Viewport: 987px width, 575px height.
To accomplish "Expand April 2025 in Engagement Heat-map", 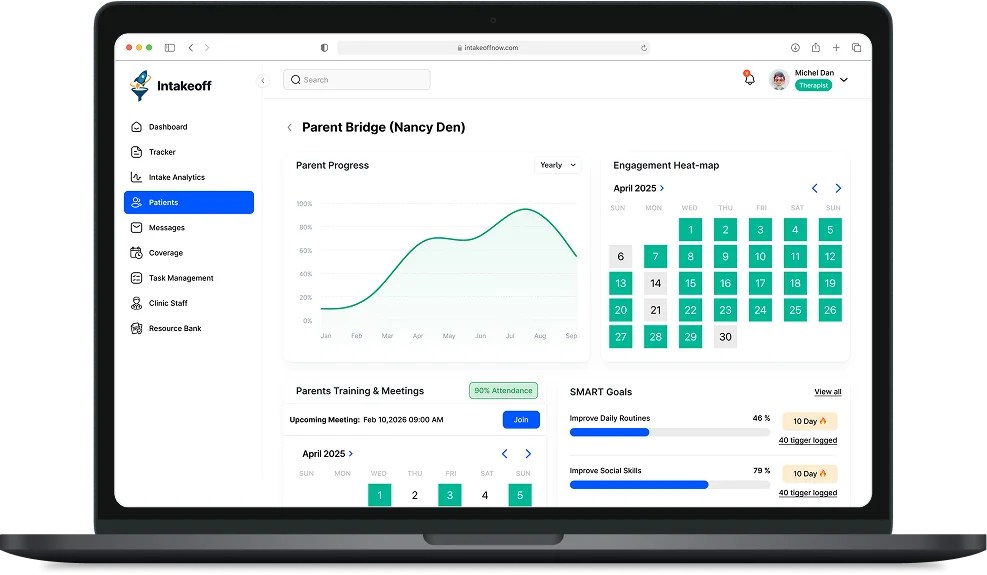I will click(x=638, y=188).
